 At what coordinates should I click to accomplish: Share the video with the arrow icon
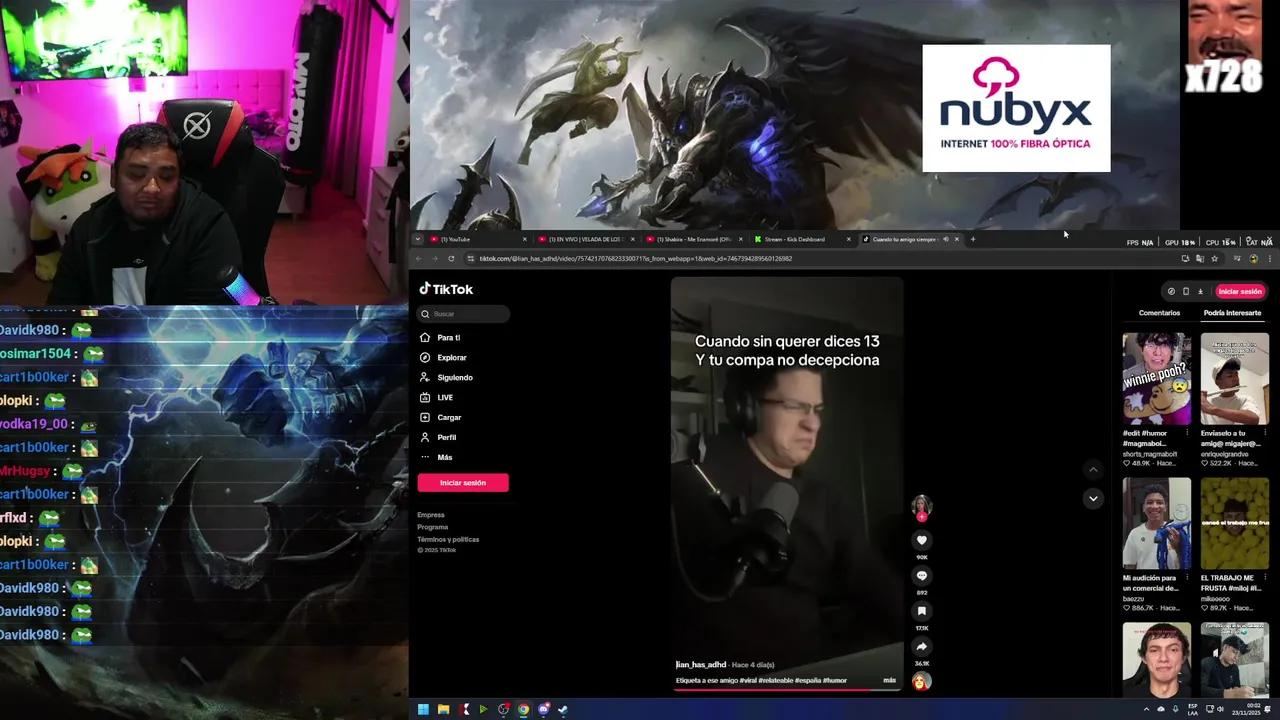tap(921, 647)
